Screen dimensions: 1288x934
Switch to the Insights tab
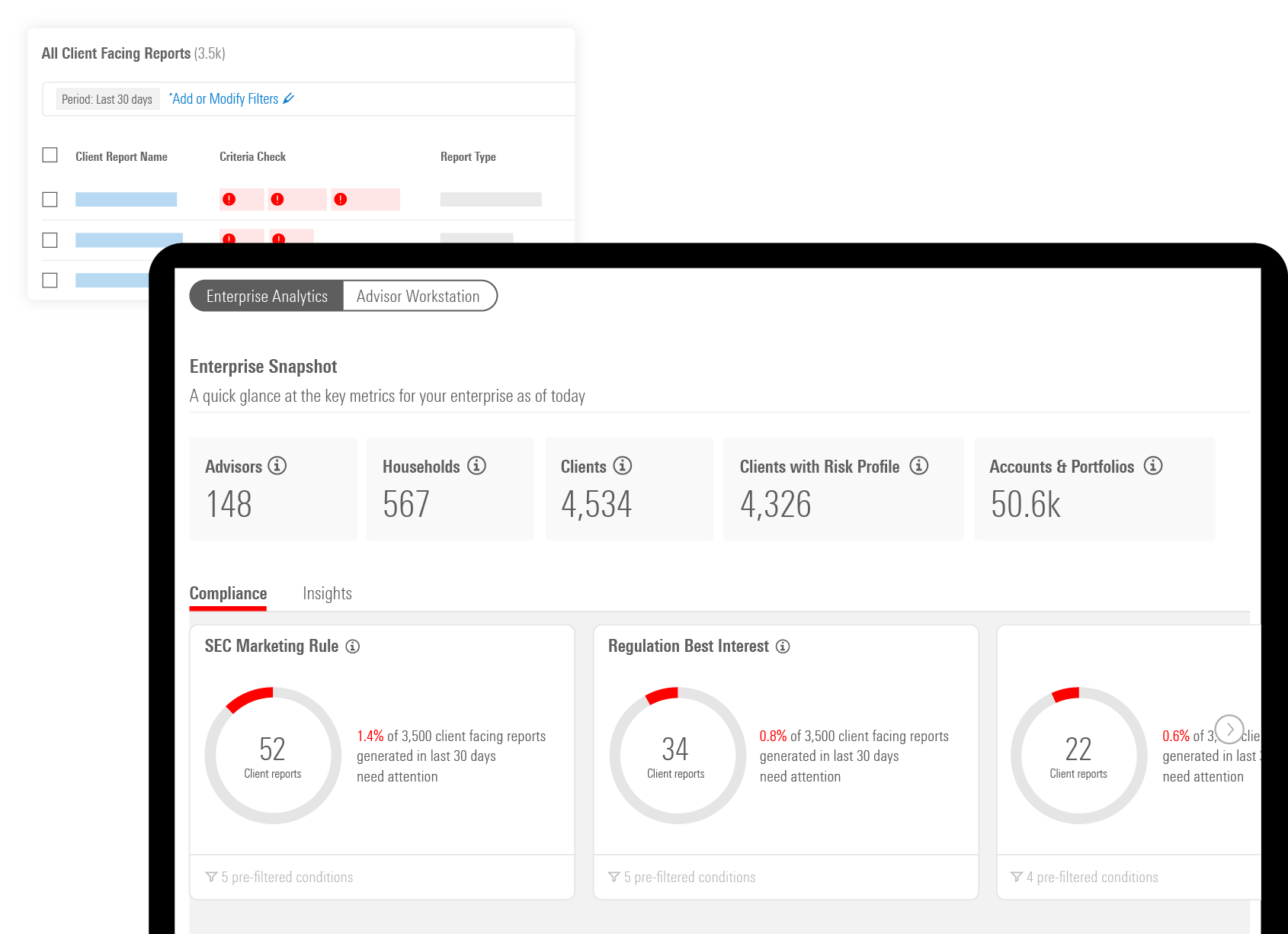click(327, 593)
